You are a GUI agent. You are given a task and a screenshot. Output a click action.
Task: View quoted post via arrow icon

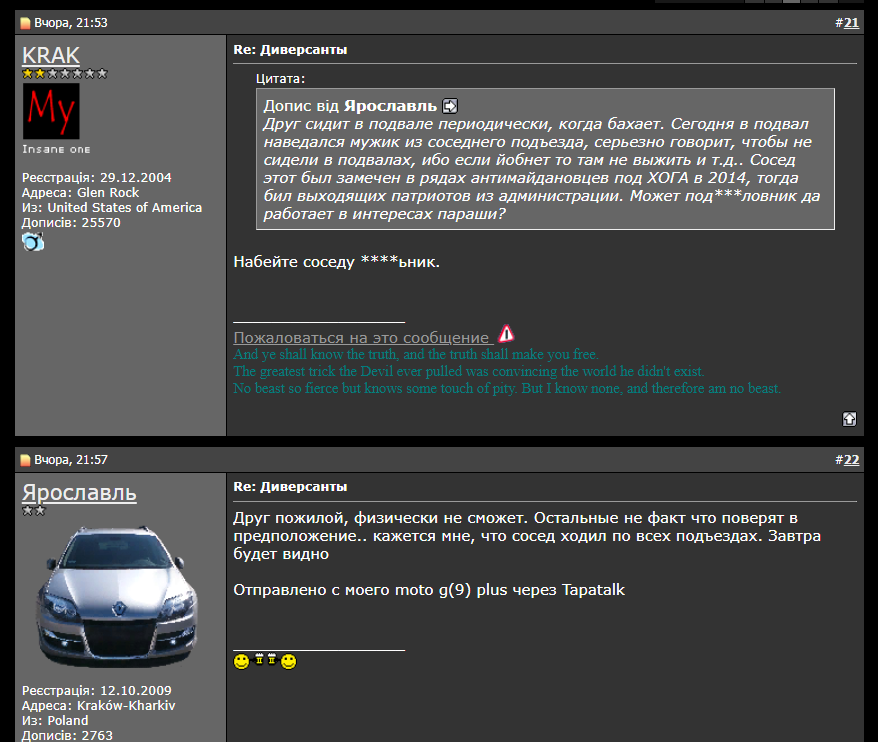pyautogui.click(x=450, y=106)
